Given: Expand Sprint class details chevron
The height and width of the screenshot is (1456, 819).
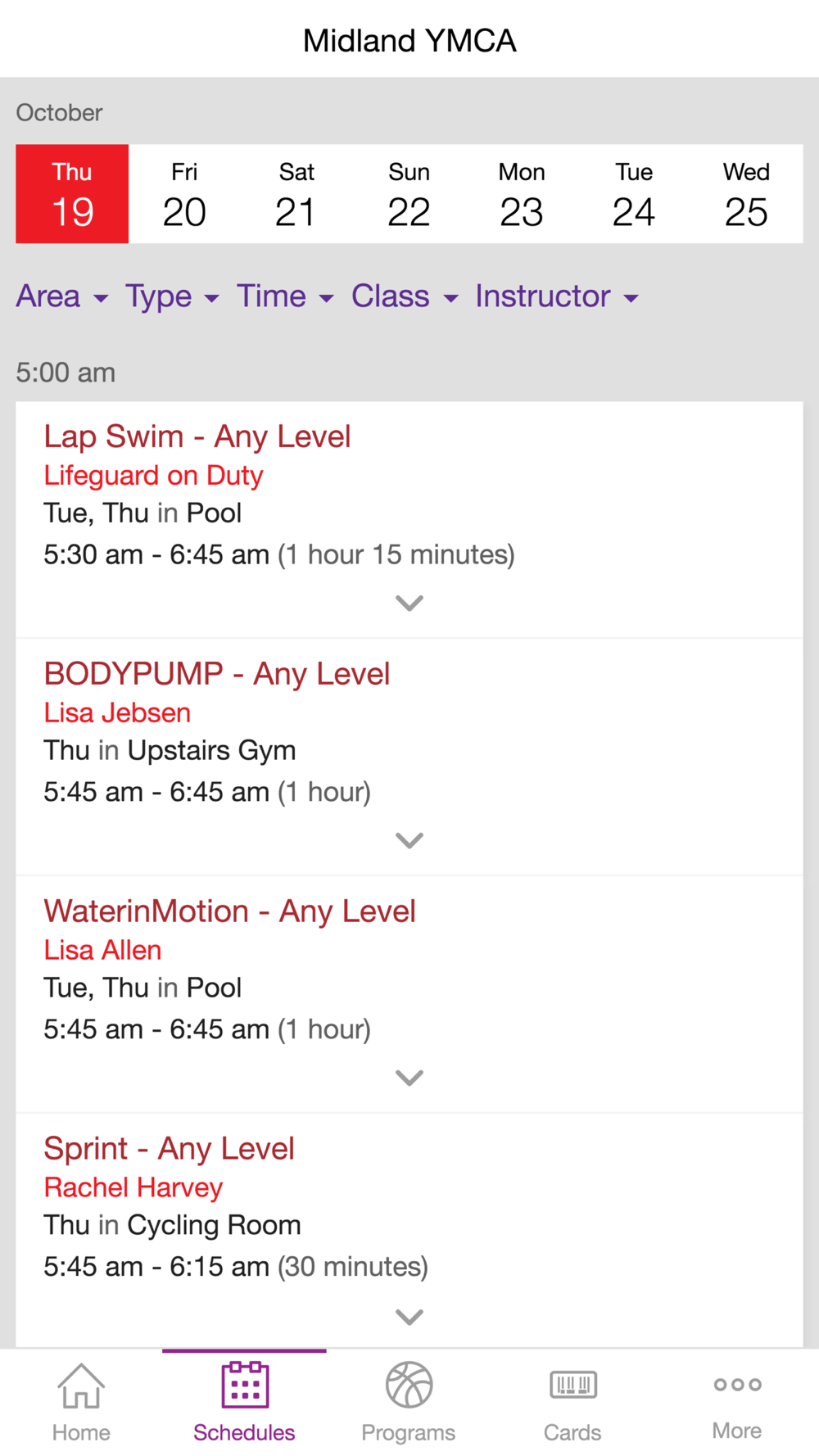Looking at the screenshot, I should click(x=409, y=1317).
